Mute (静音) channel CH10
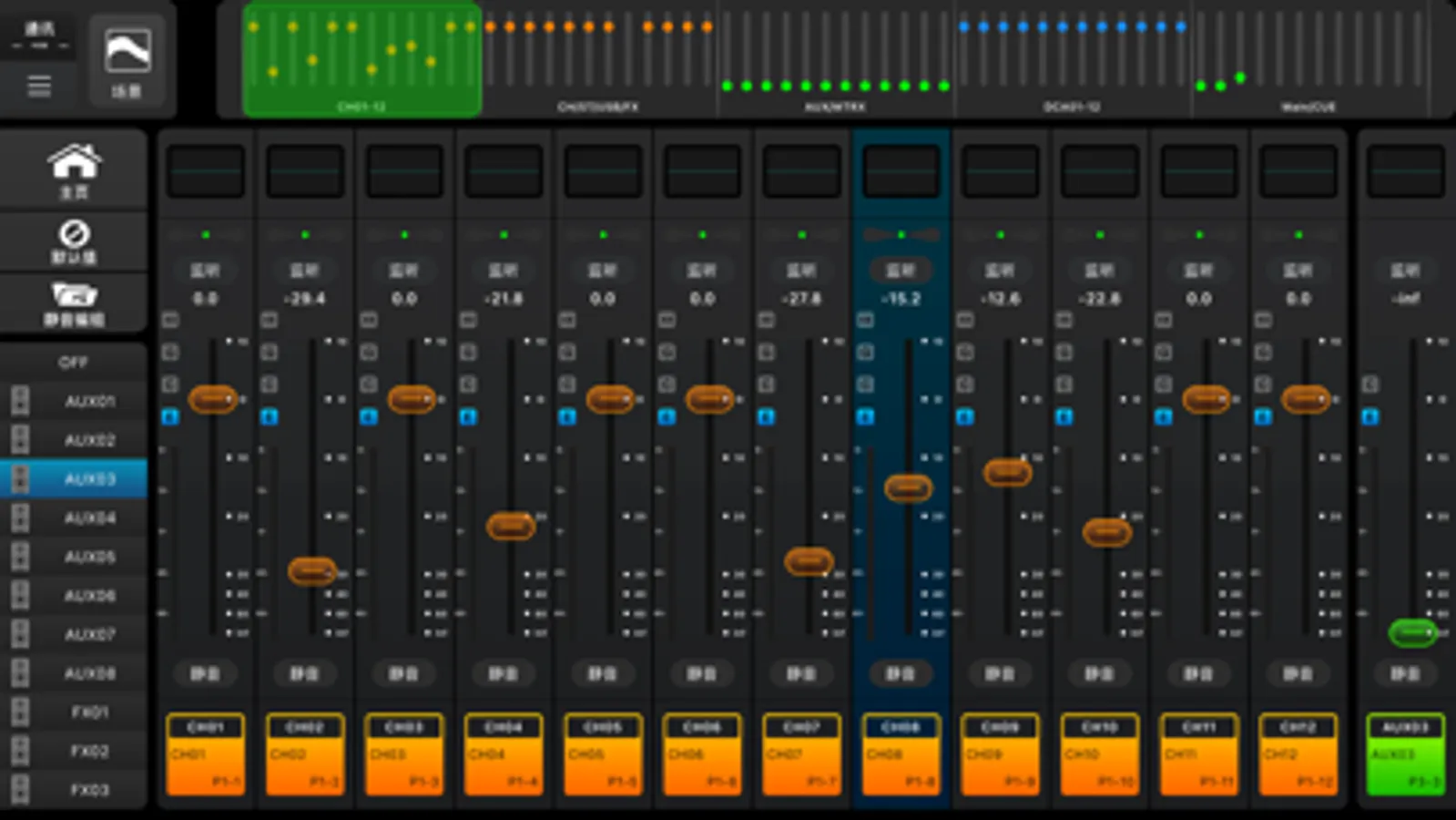This screenshot has width=1456, height=820. (x=1100, y=673)
